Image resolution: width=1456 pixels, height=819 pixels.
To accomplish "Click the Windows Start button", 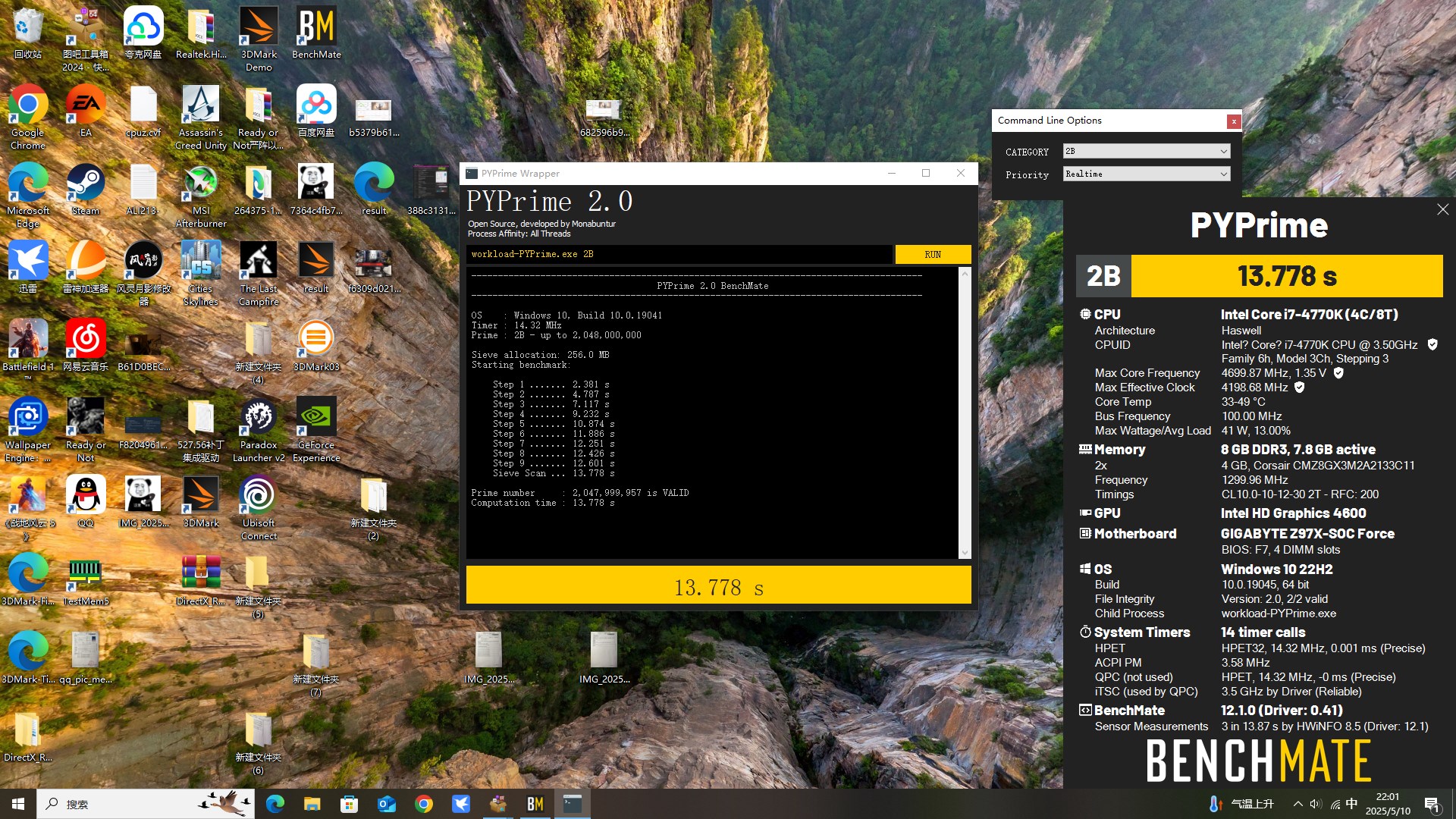I will tap(18, 804).
